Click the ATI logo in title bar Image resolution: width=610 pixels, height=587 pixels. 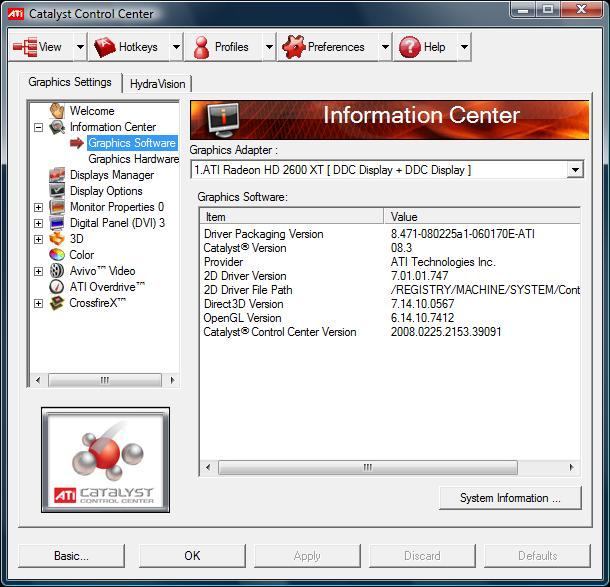16,14
